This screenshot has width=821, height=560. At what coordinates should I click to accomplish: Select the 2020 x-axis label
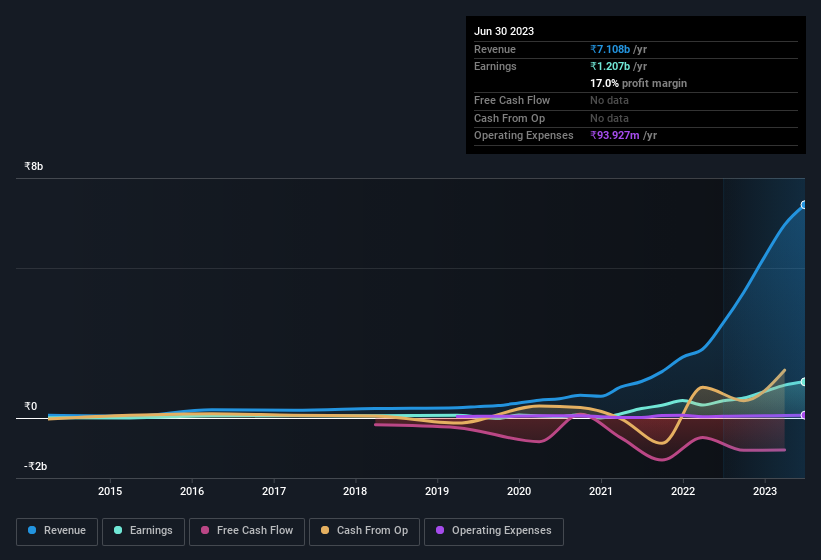pyautogui.click(x=519, y=491)
